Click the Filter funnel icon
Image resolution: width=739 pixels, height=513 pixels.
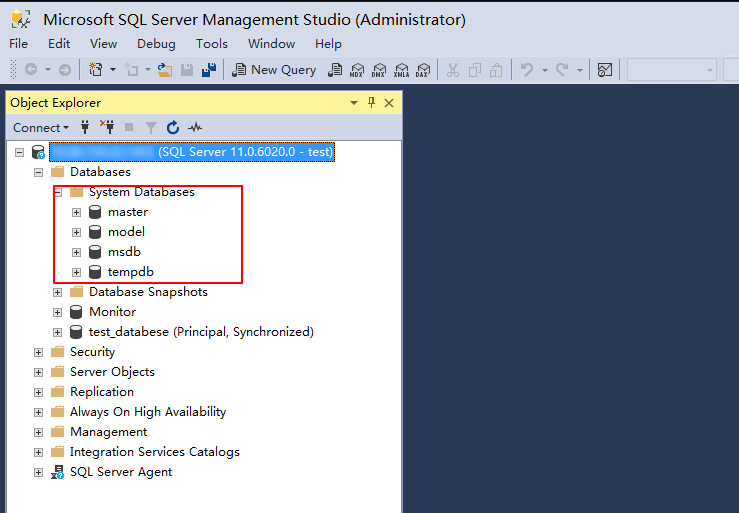[151, 127]
